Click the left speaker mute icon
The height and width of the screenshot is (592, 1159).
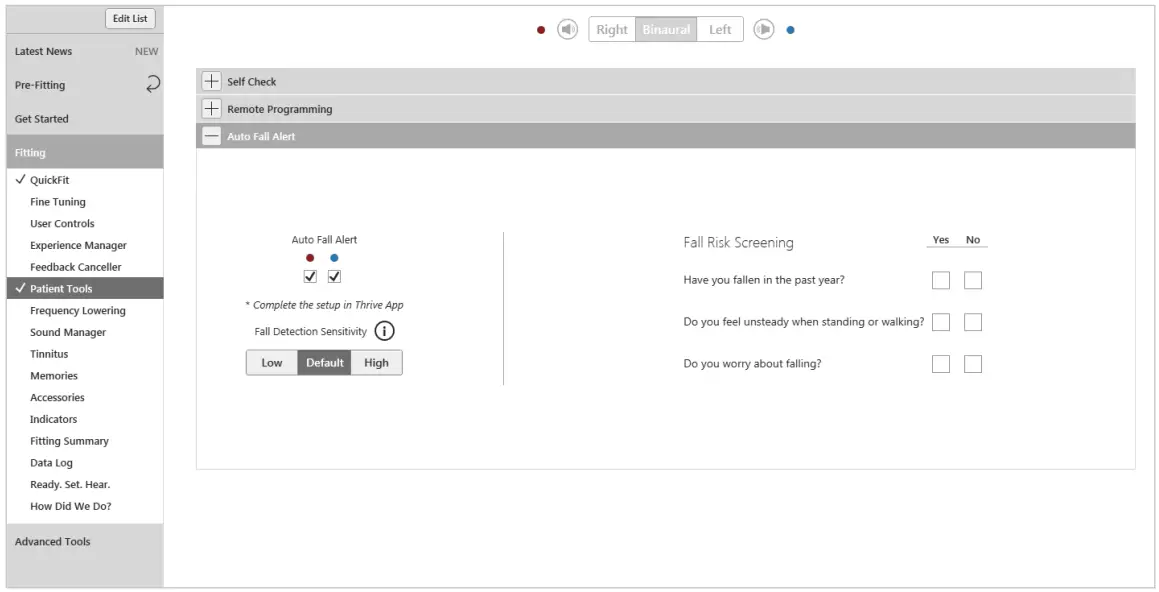(567, 29)
